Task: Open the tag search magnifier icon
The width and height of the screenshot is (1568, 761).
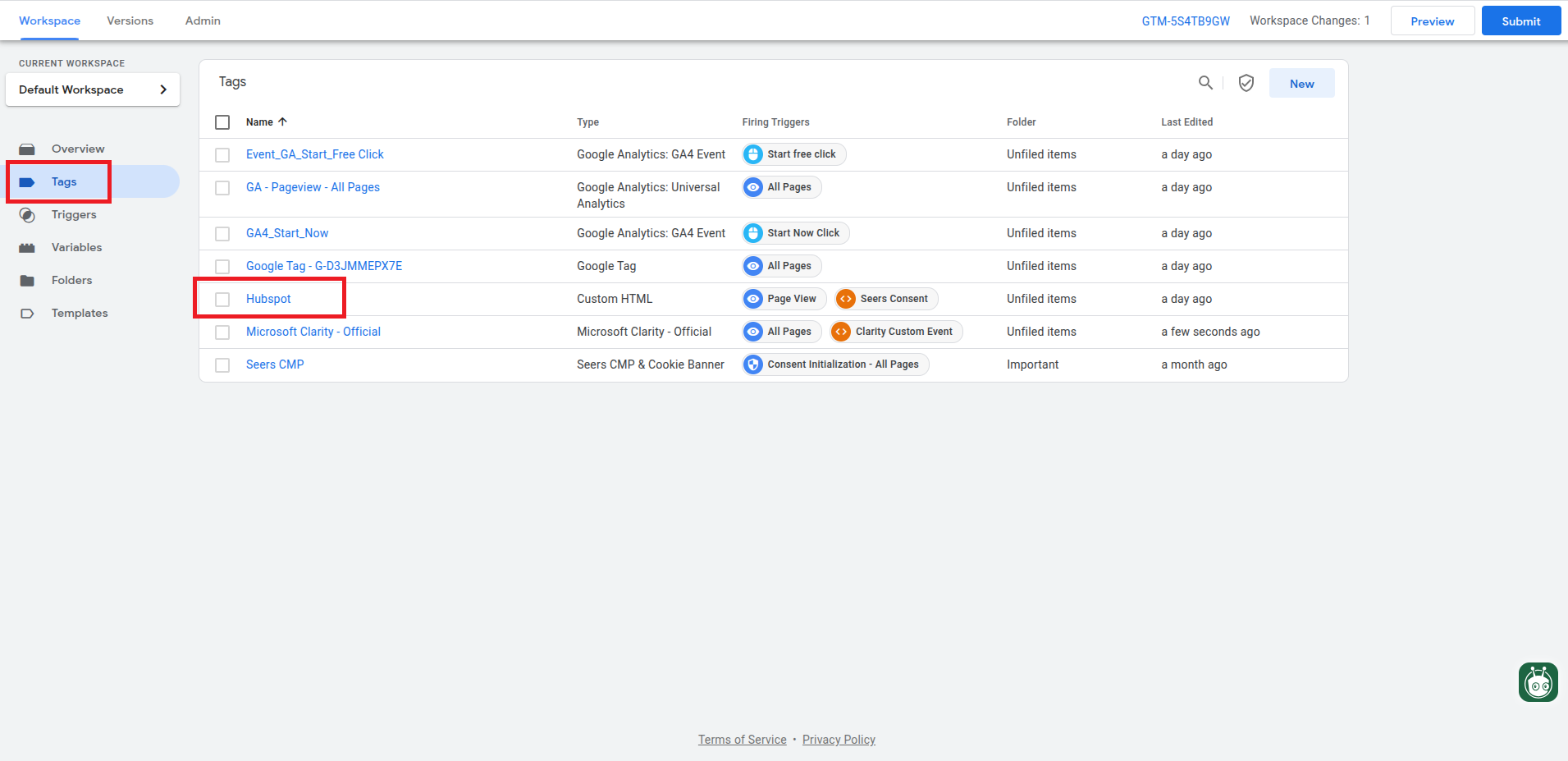Action: tap(1205, 82)
